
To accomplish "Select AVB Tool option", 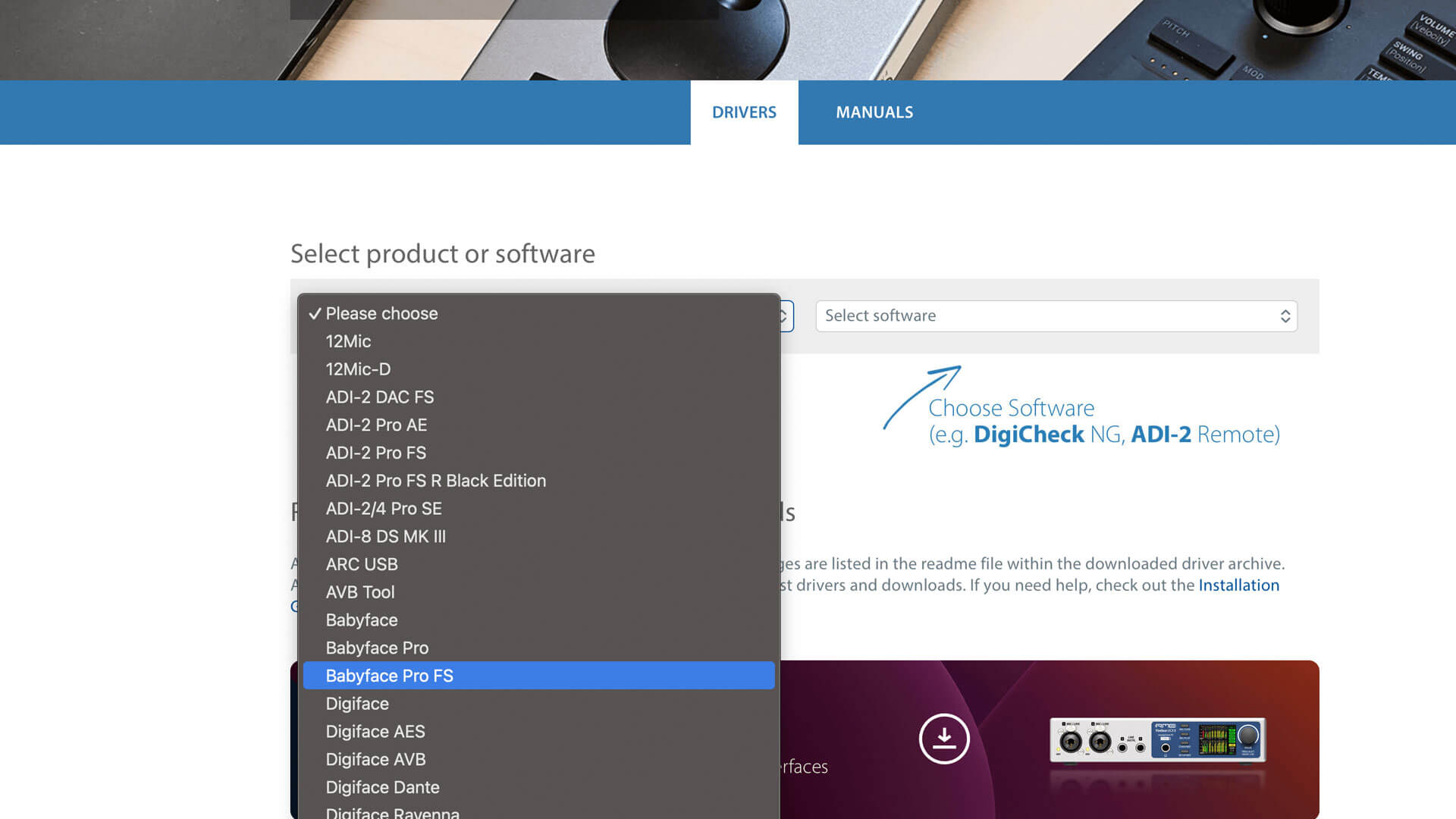I will (359, 592).
